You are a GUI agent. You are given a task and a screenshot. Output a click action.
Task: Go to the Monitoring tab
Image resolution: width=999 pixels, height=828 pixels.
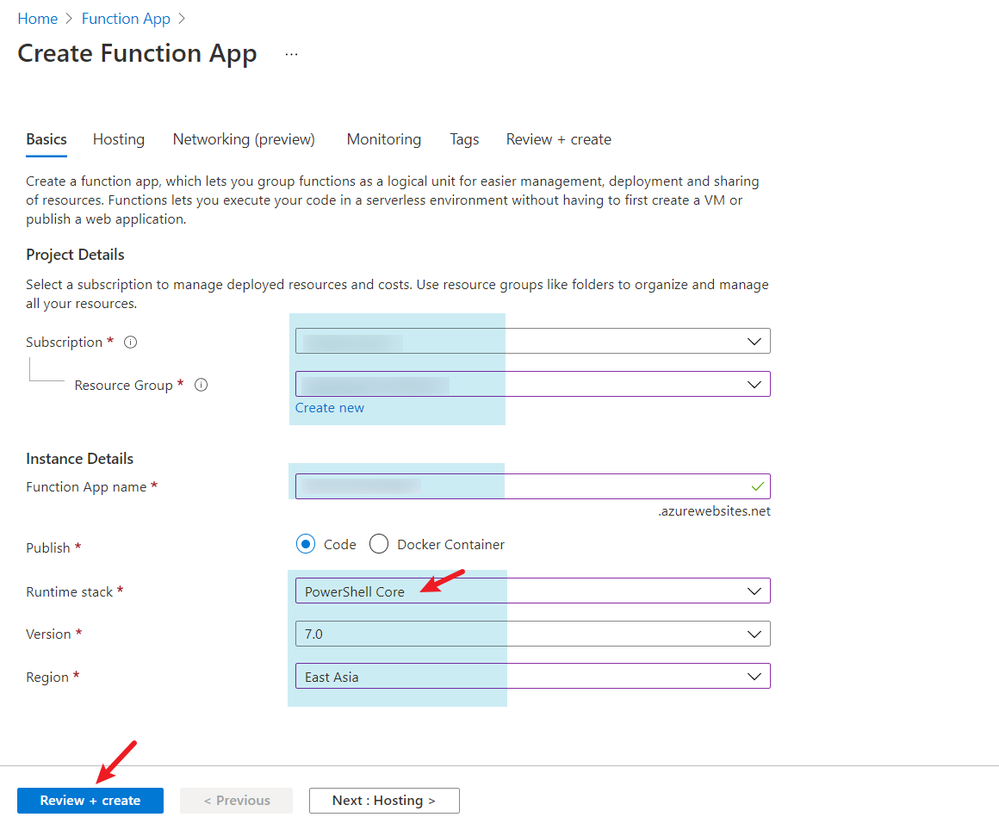click(x=384, y=139)
